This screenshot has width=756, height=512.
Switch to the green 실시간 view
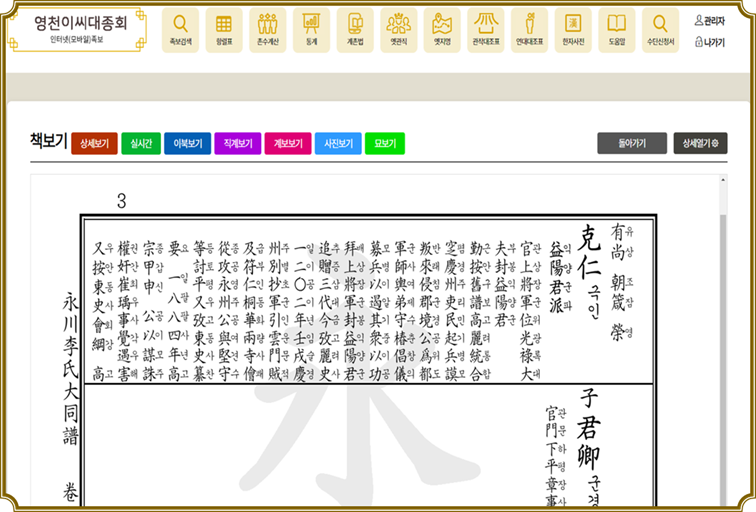pos(140,144)
